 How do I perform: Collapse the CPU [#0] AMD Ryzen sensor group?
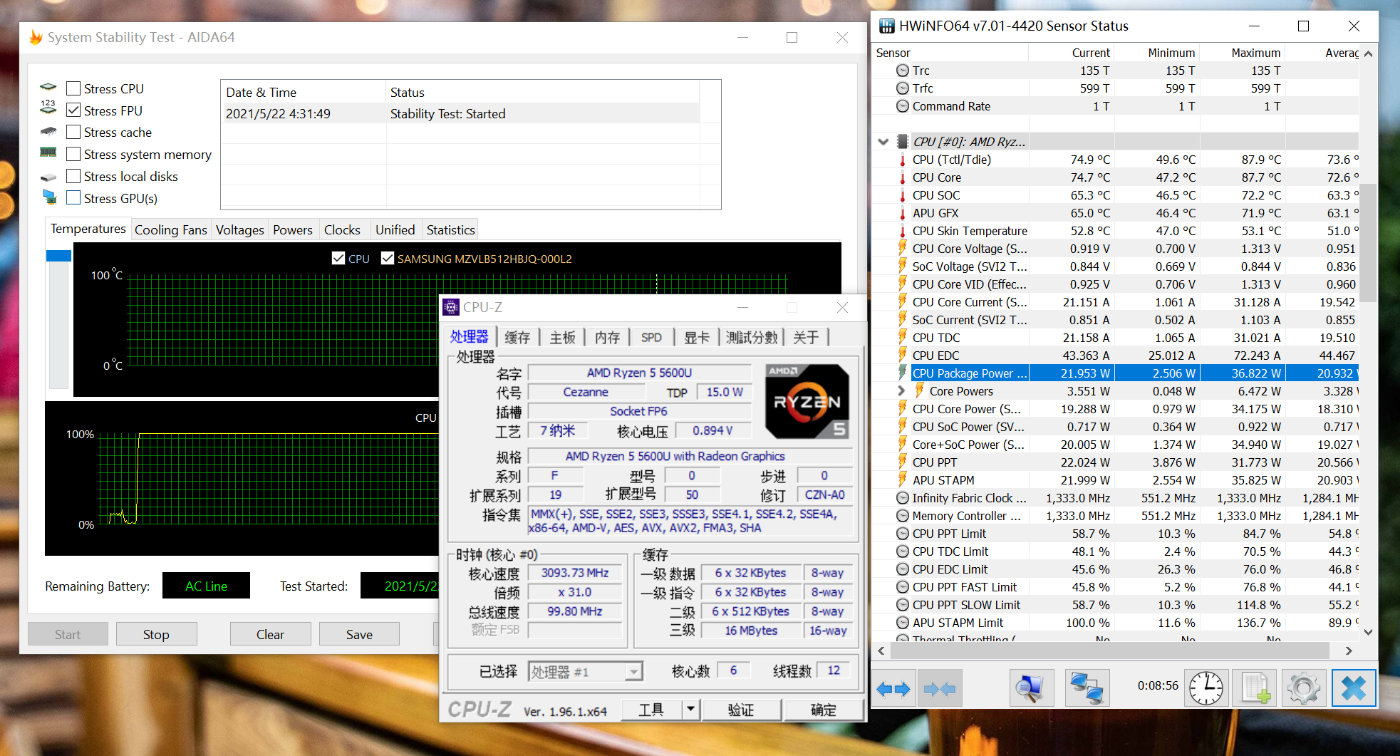click(883, 142)
